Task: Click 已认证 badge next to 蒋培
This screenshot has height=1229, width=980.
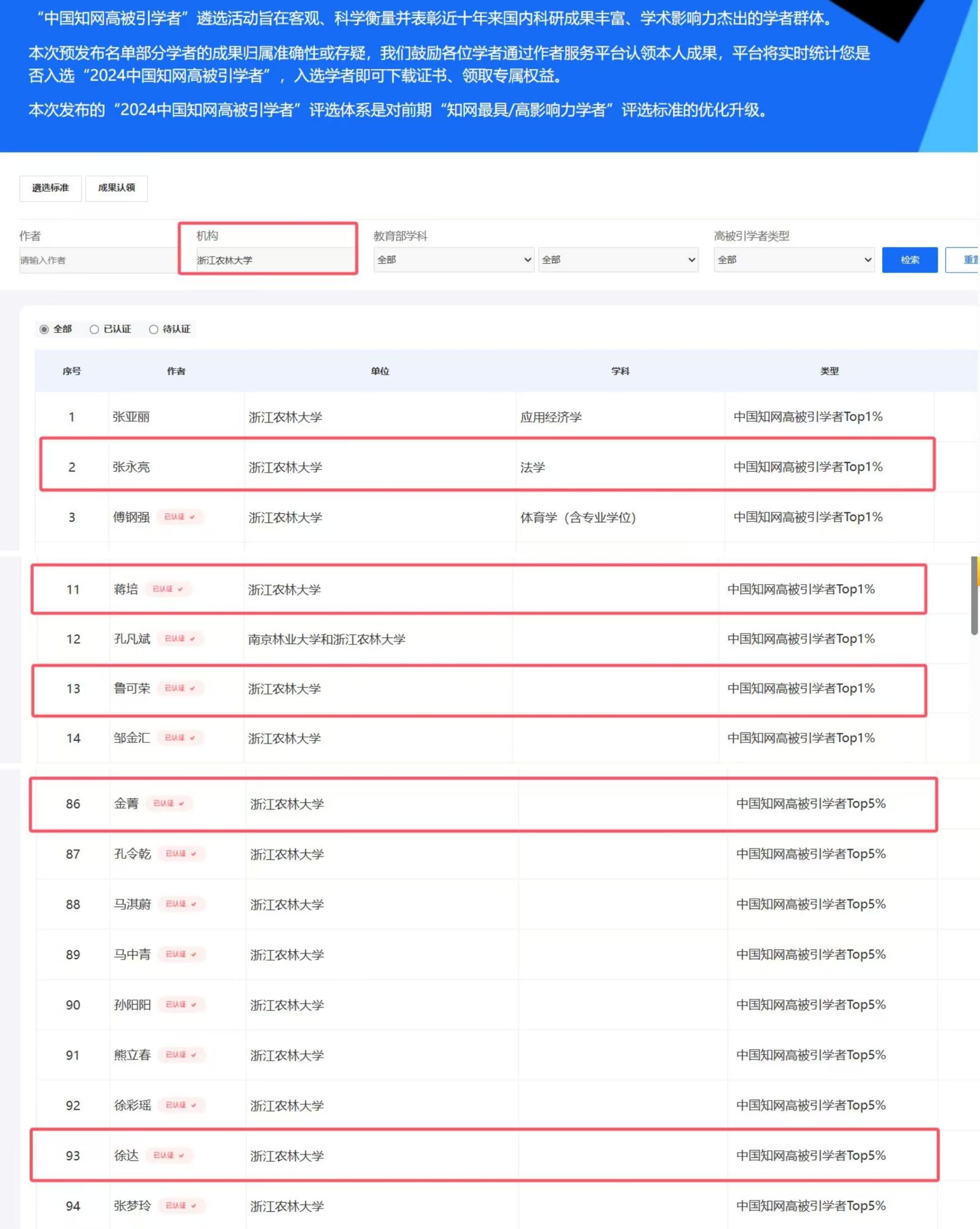Action: [x=167, y=589]
